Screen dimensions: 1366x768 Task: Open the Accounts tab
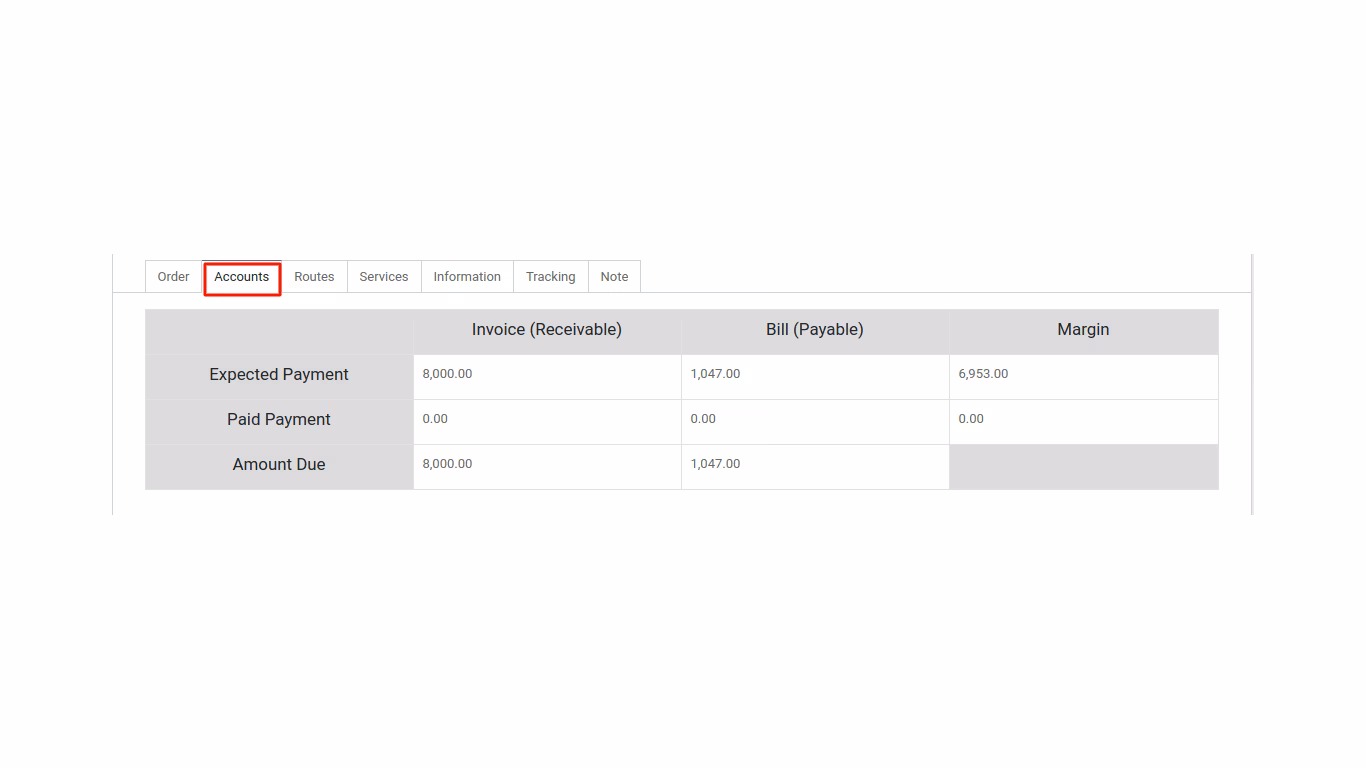(x=242, y=277)
